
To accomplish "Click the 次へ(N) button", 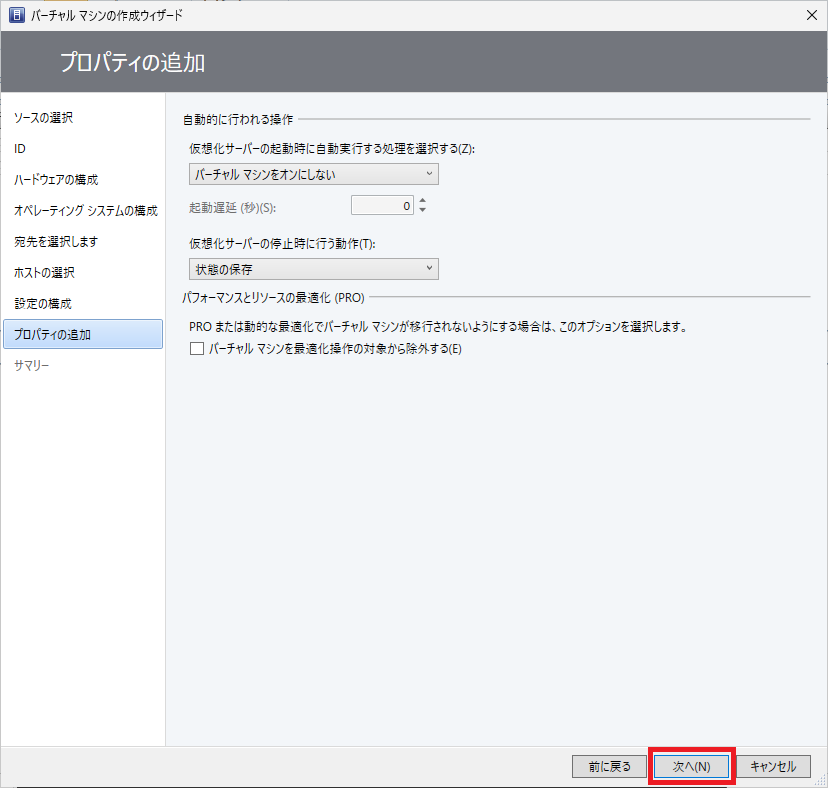I will 691,766.
